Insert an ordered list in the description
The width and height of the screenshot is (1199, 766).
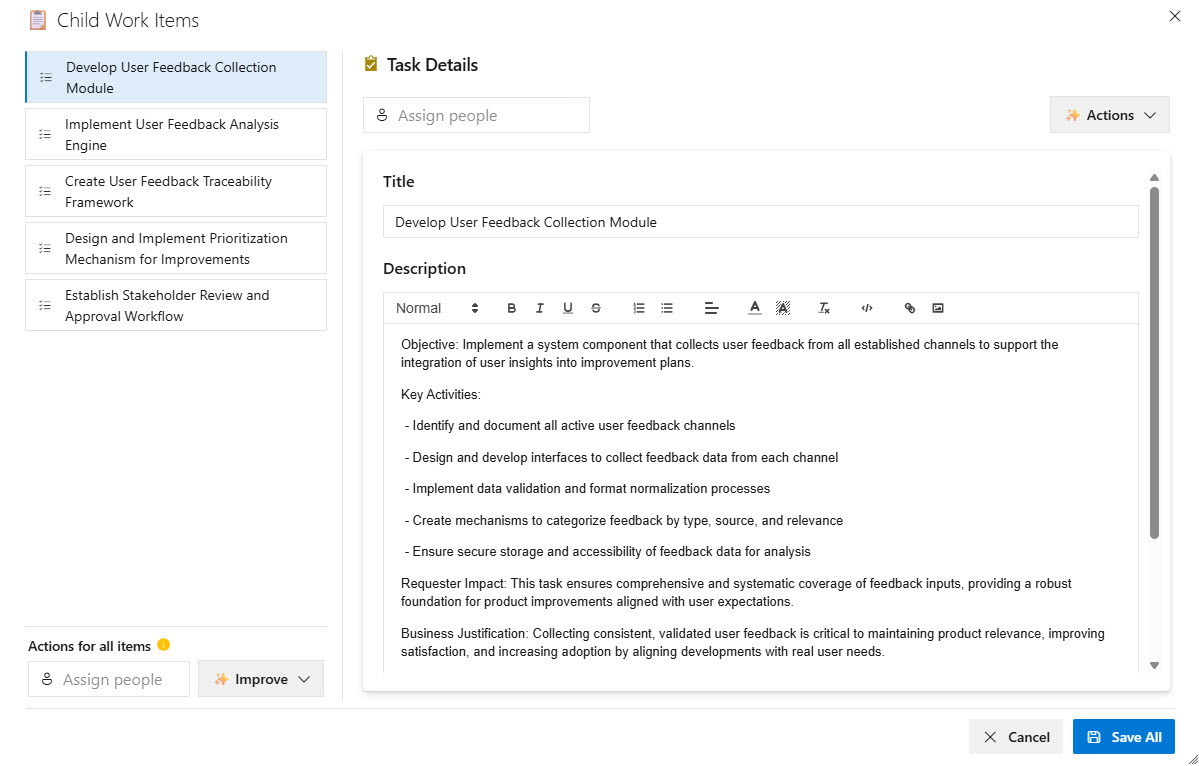pos(639,308)
